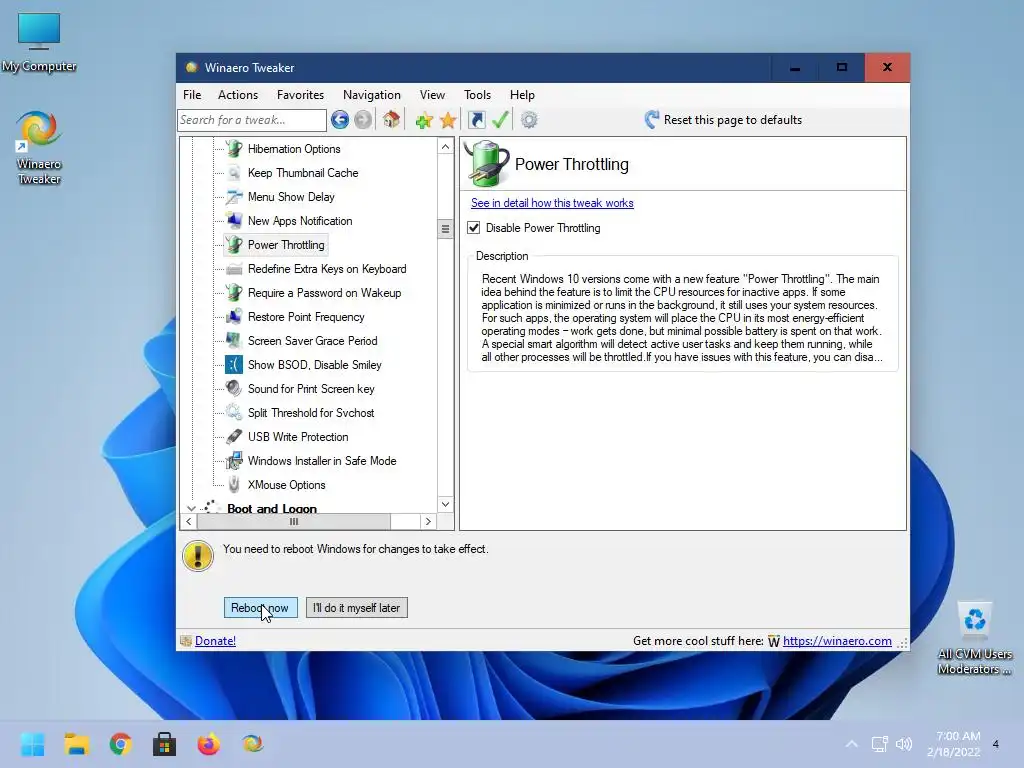The image size is (1024, 768).
Task: Click the export shortcut arrow toolbar icon
Action: [477, 120]
